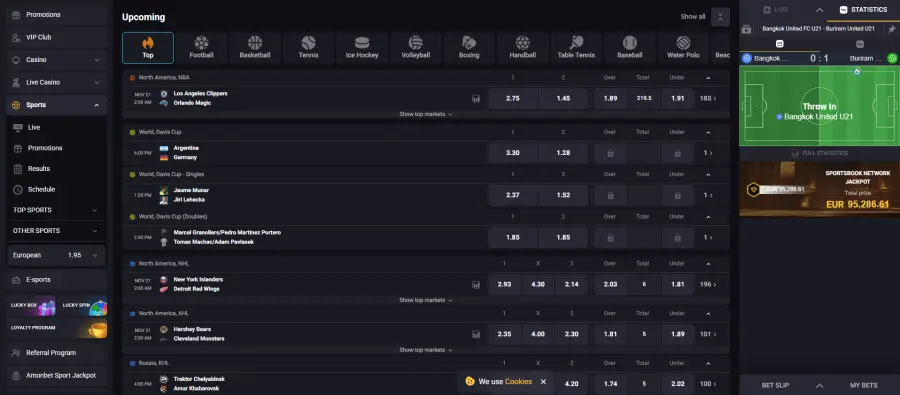Collapse the North America, AHL section
Screen dimensions: 900x395
pyautogui.click(x=708, y=313)
